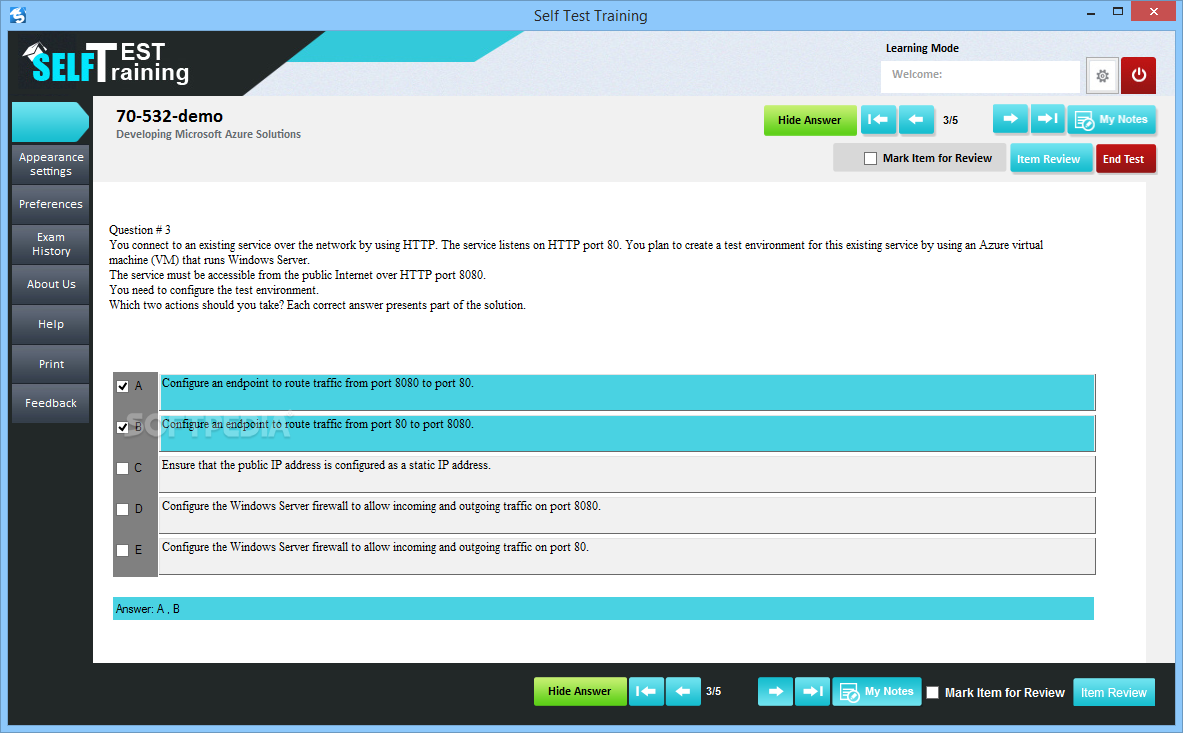Click the Self Test Training title bar app icon
The height and width of the screenshot is (733, 1183).
18,14
